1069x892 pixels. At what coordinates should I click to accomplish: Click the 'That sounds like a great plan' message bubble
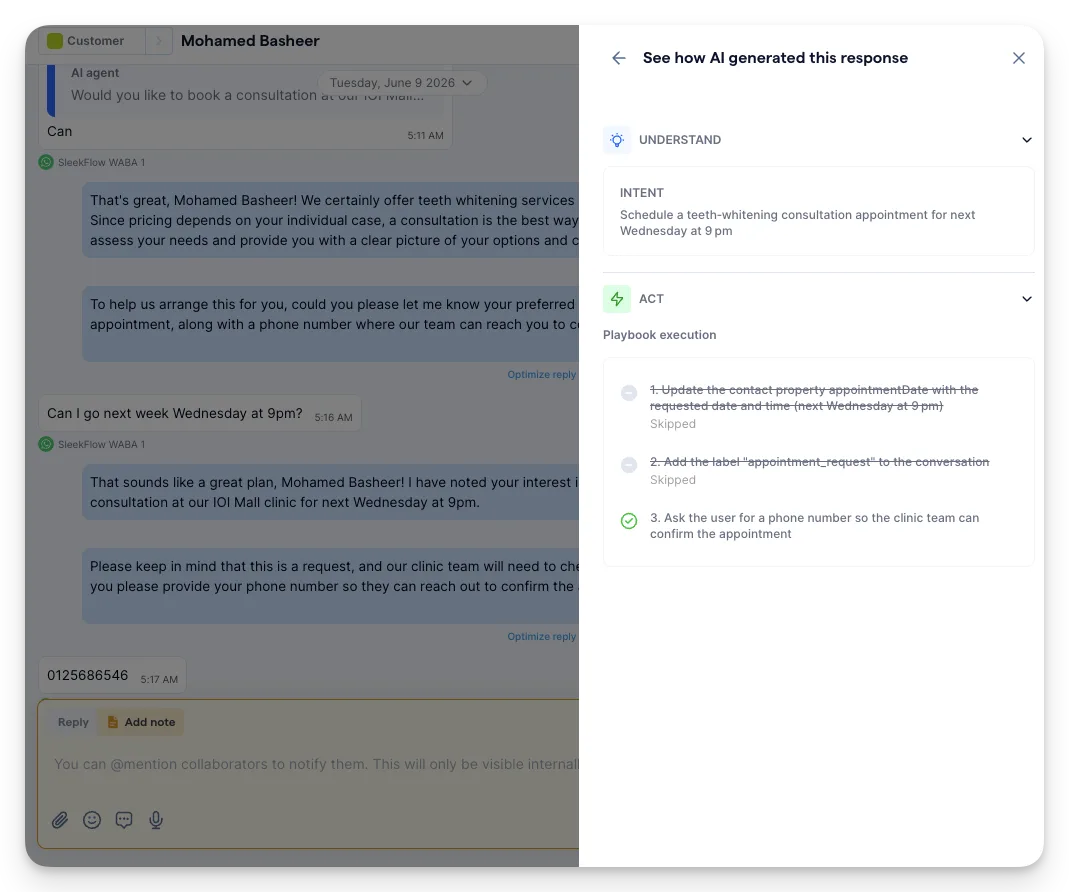click(331, 492)
